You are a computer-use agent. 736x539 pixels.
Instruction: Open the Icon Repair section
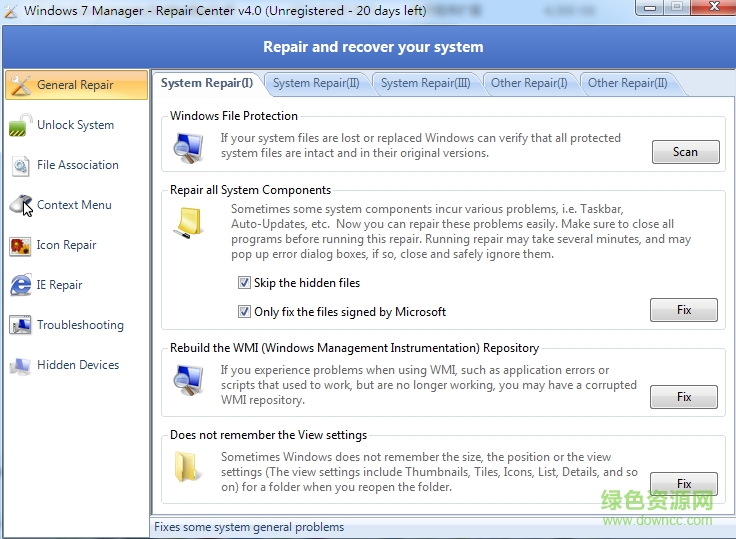pyautogui.click(x=77, y=245)
